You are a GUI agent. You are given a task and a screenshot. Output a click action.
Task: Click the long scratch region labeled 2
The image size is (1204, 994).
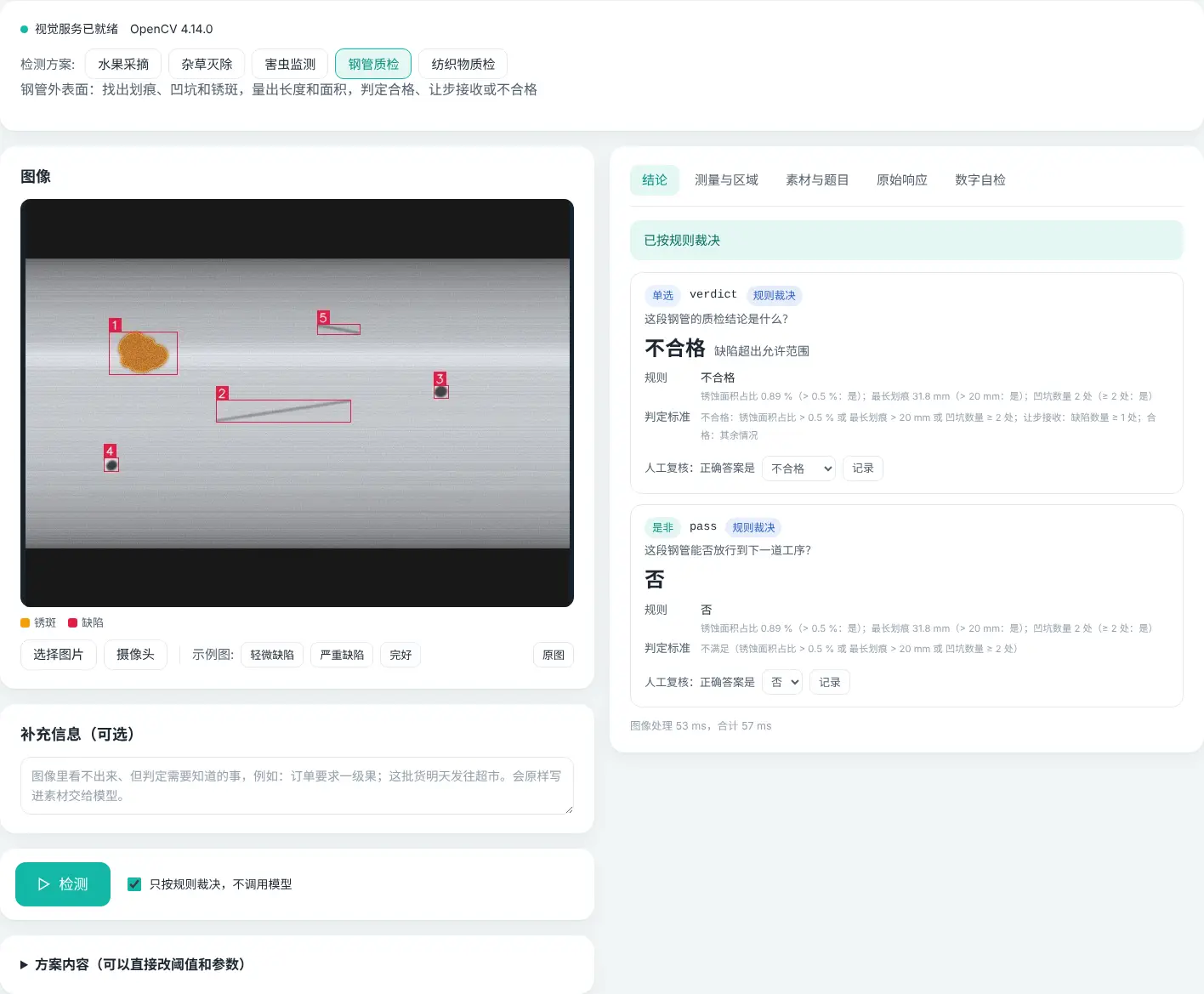pyautogui.click(x=283, y=411)
